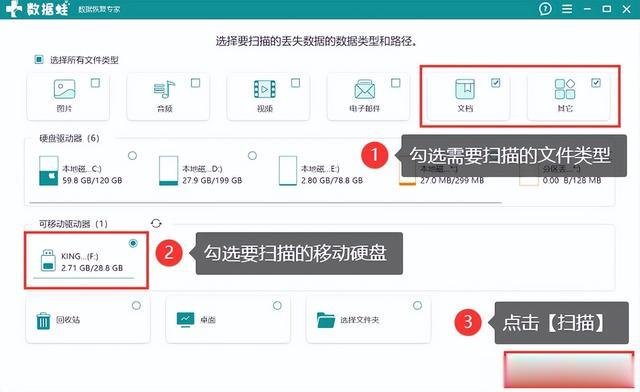Click the 本地磁...(D:) drive label
The image size is (640, 392).
(x=202, y=169)
